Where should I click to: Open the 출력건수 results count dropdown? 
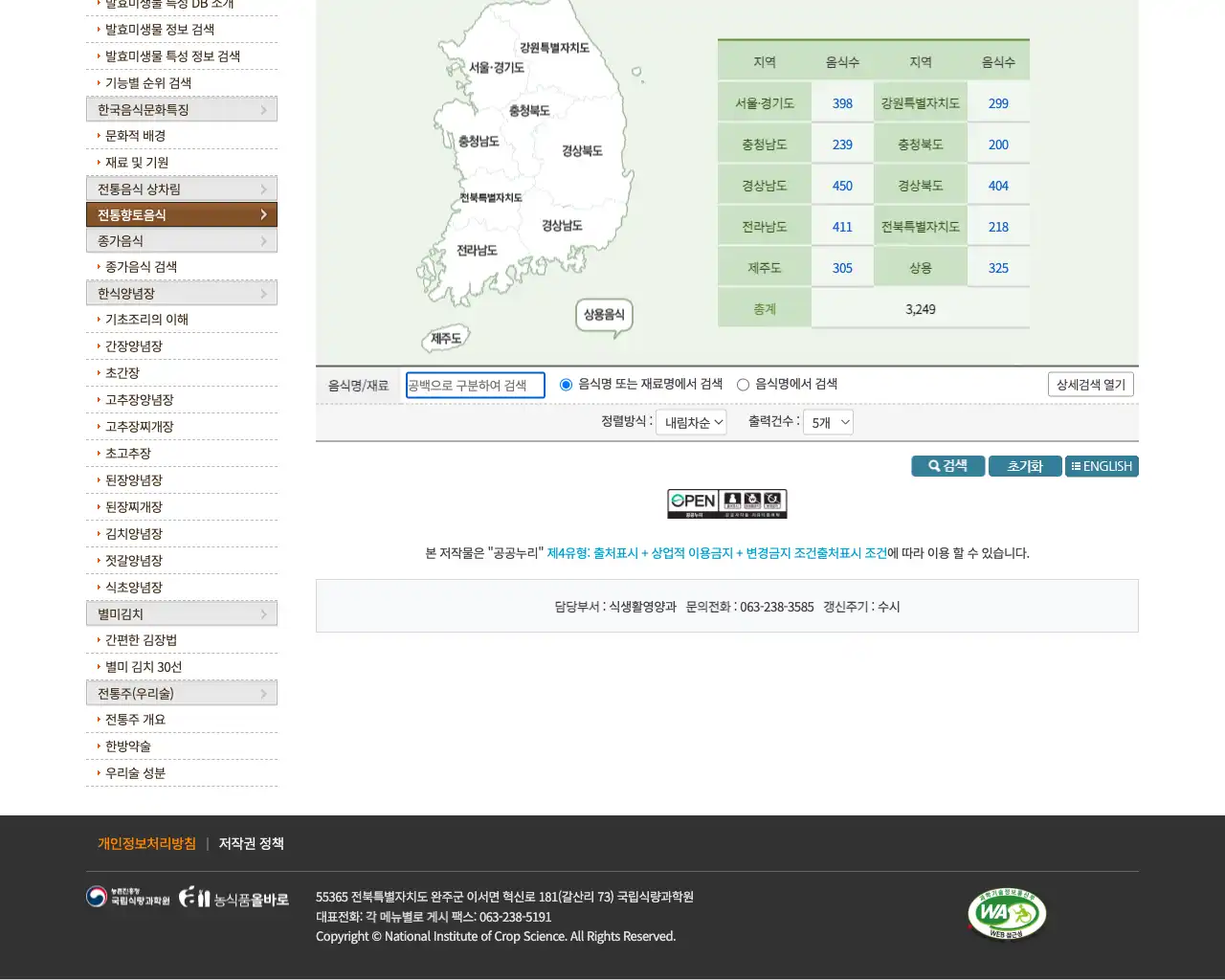click(x=828, y=421)
